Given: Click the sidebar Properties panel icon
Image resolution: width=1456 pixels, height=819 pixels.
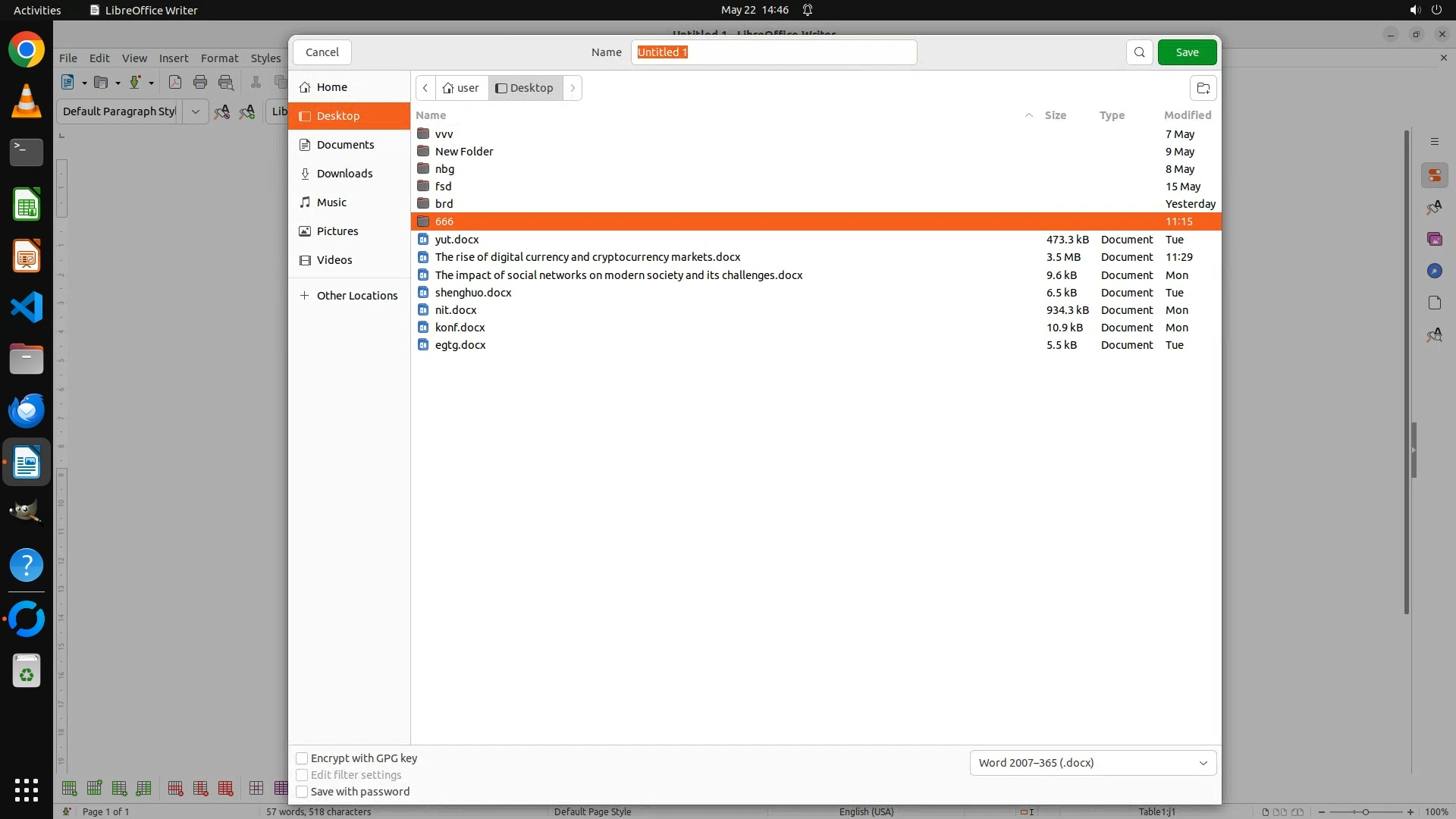Looking at the screenshot, I should 1434,175.
